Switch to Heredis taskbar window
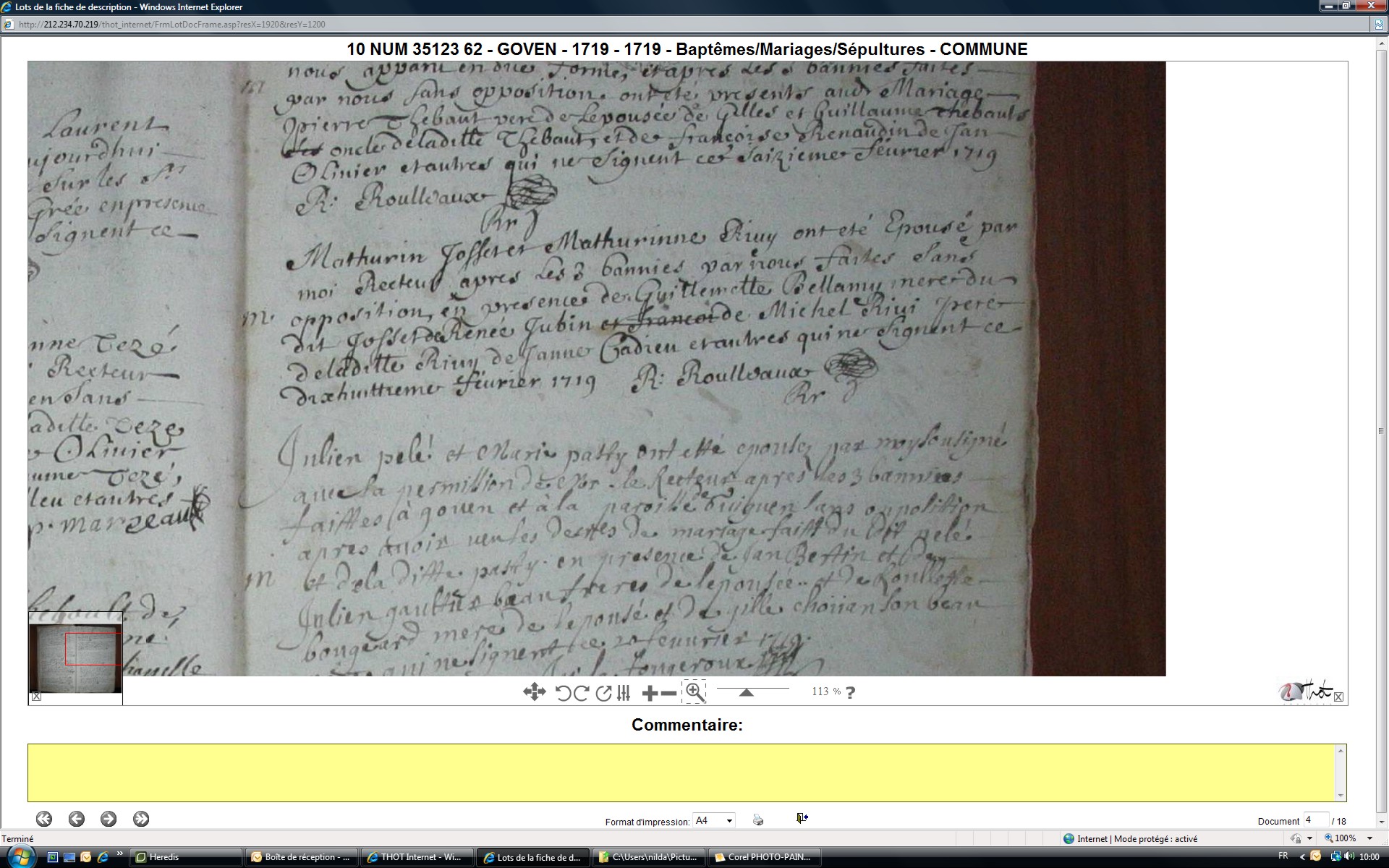1389x868 pixels. point(187,857)
